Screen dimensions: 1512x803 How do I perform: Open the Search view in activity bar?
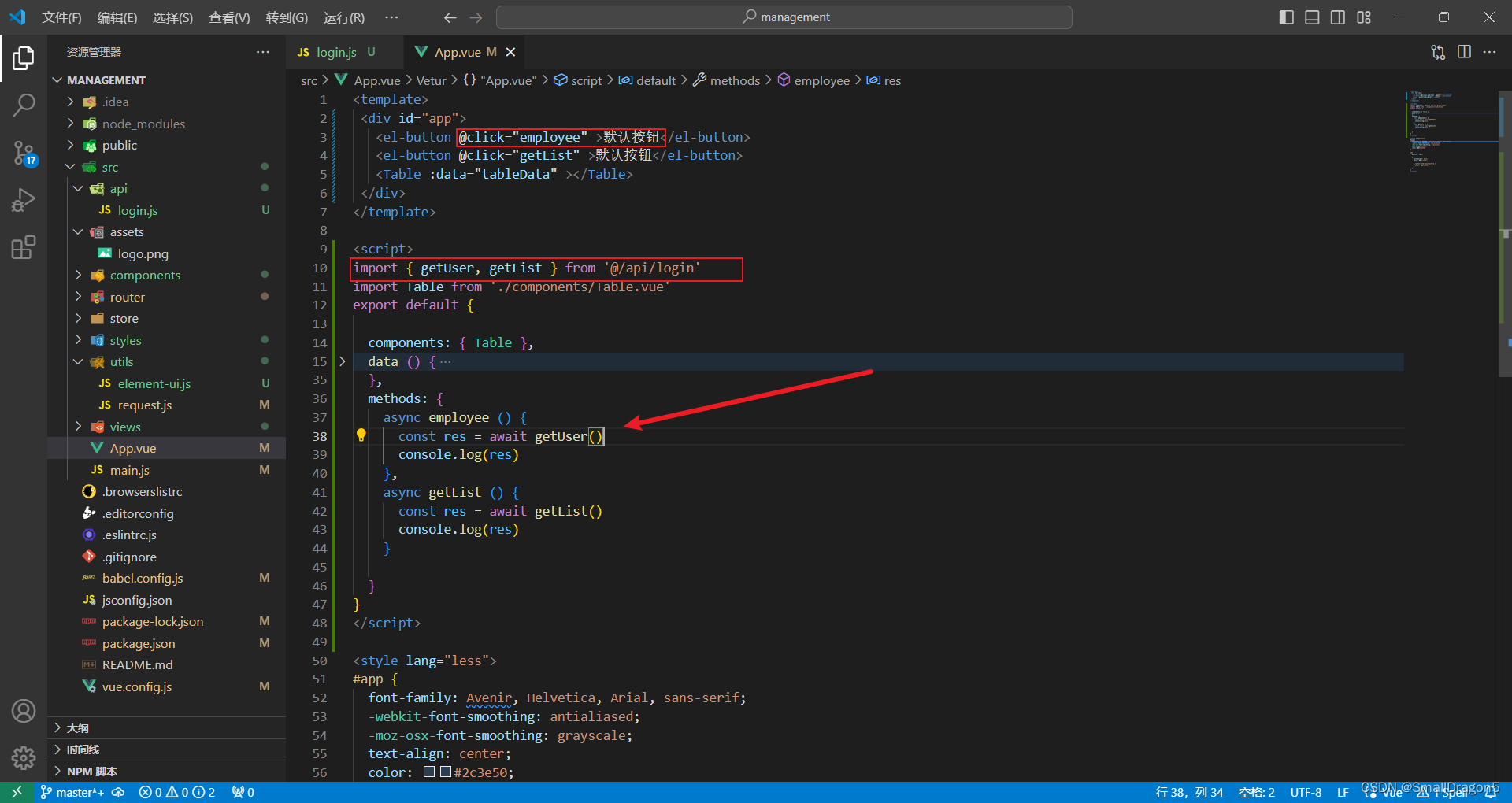[24, 105]
